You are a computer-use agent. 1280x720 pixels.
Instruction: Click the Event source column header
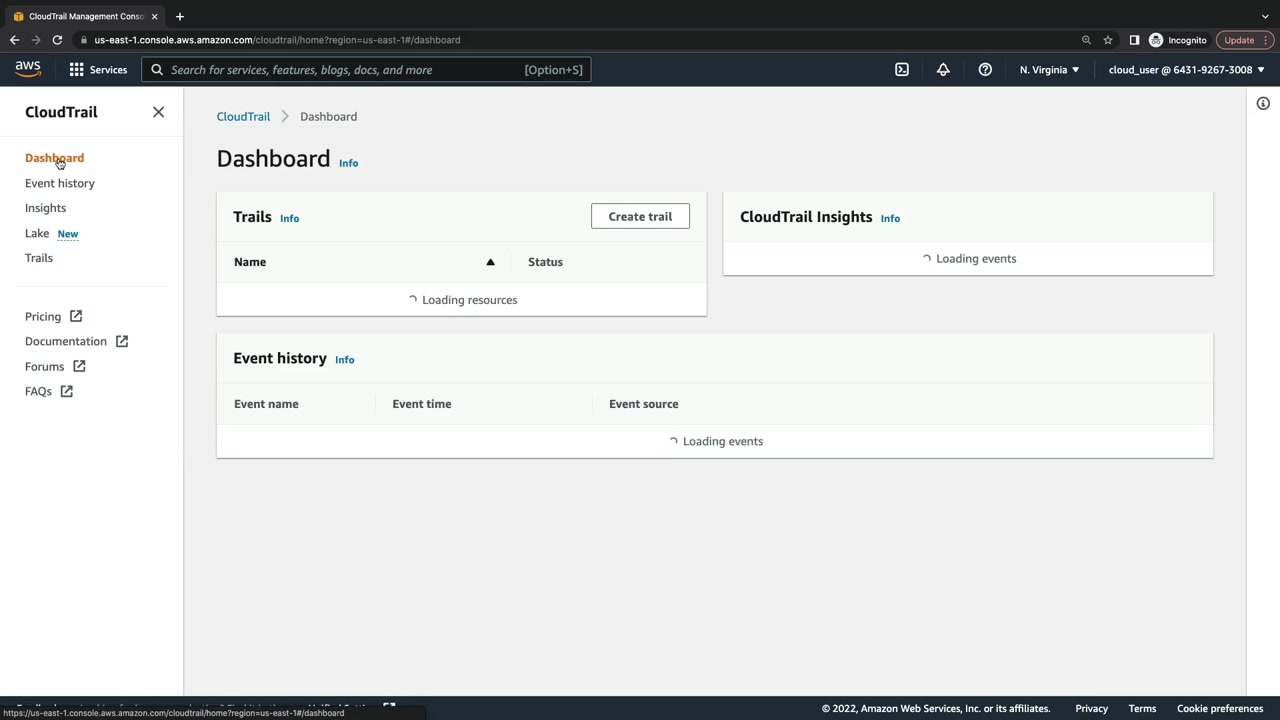point(644,404)
